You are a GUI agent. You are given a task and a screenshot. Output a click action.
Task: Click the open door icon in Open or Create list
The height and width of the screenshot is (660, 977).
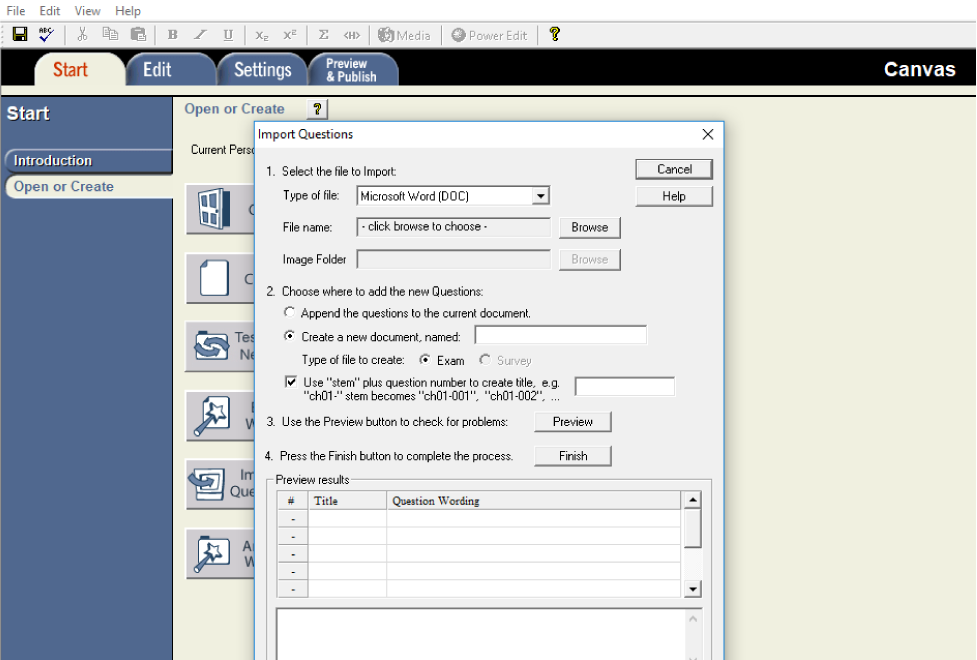pos(214,209)
